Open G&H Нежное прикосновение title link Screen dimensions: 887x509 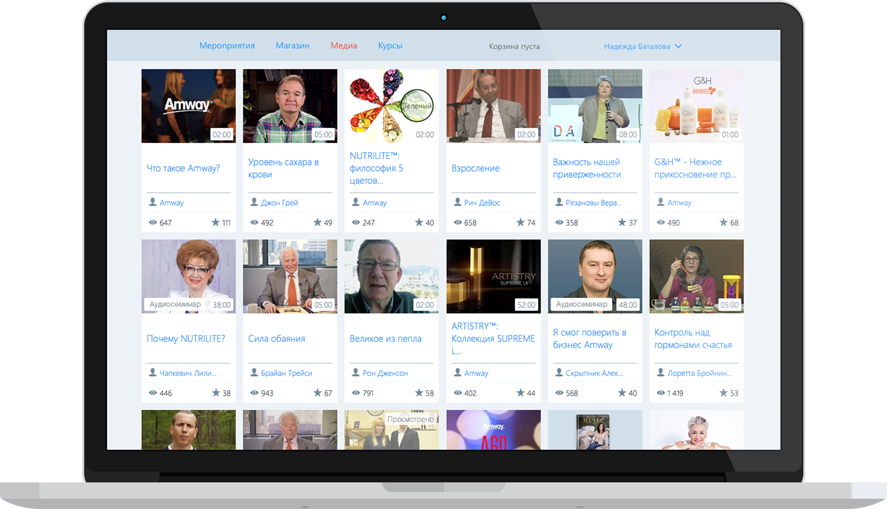click(x=695, y=169)
